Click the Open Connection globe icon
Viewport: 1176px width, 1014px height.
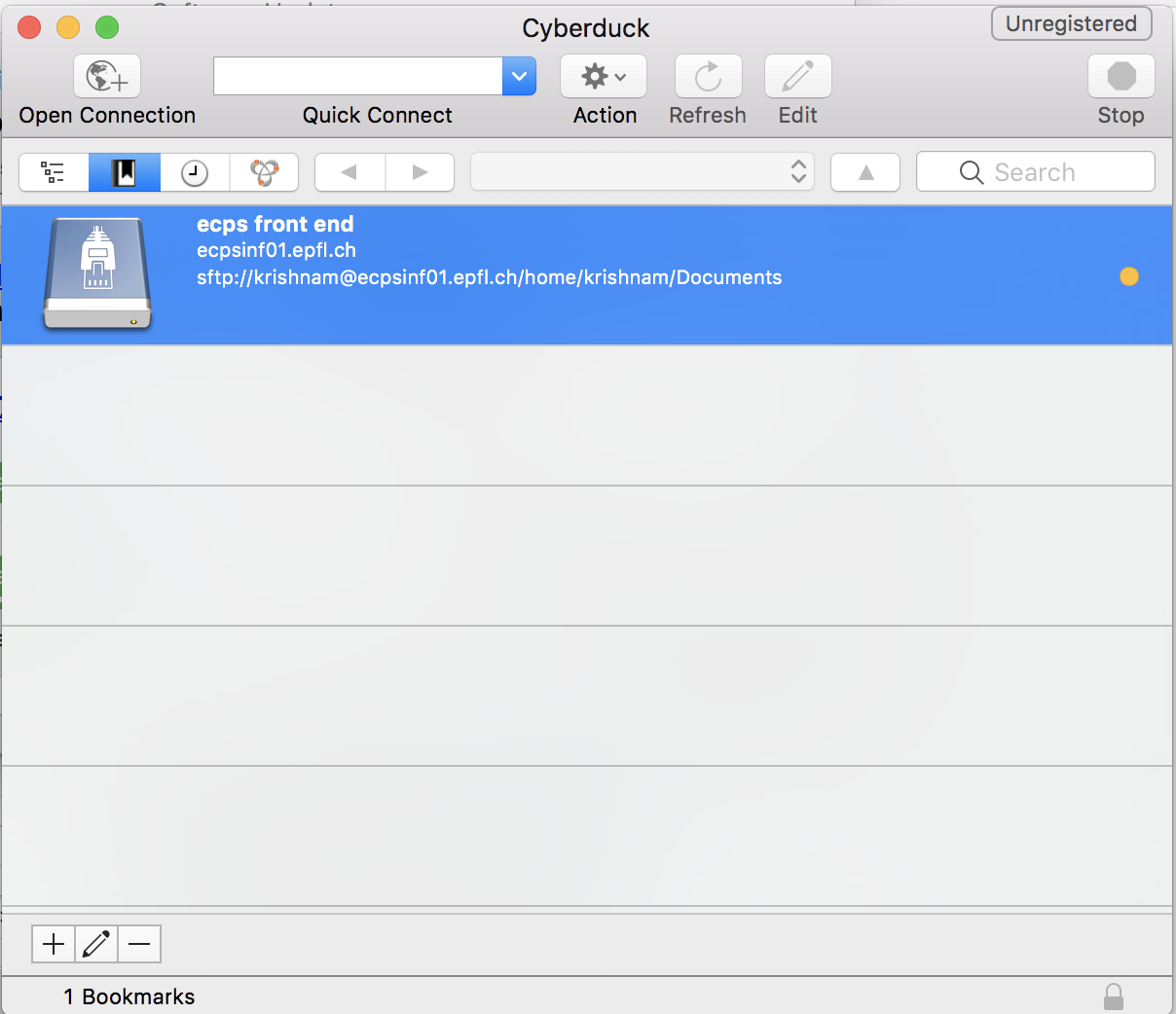[107, 76]
